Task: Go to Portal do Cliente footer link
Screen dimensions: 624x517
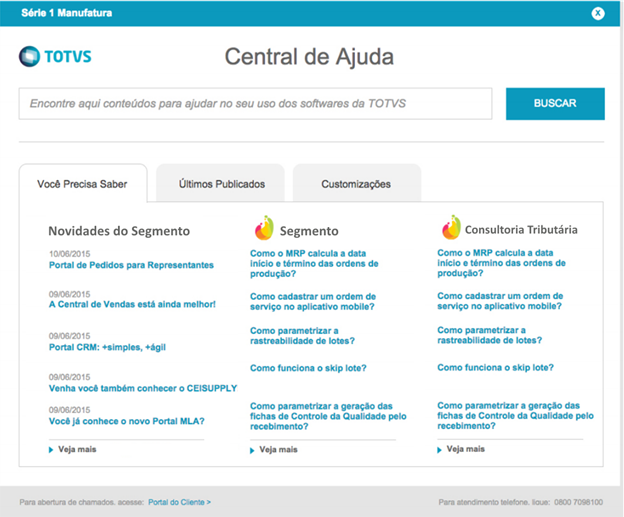Action: click(179, 502)
